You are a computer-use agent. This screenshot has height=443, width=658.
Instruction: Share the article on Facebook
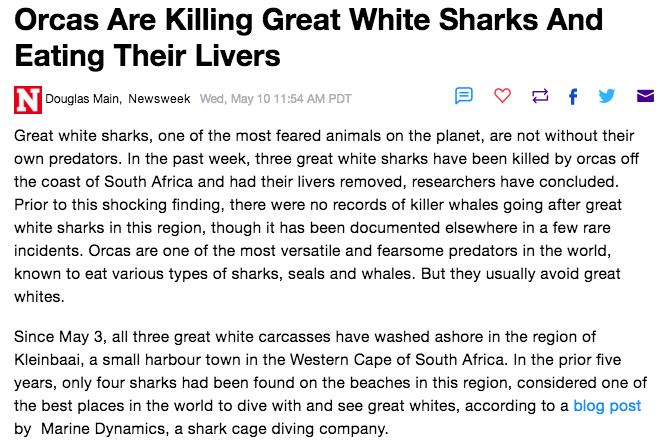[x=573, y=96]
